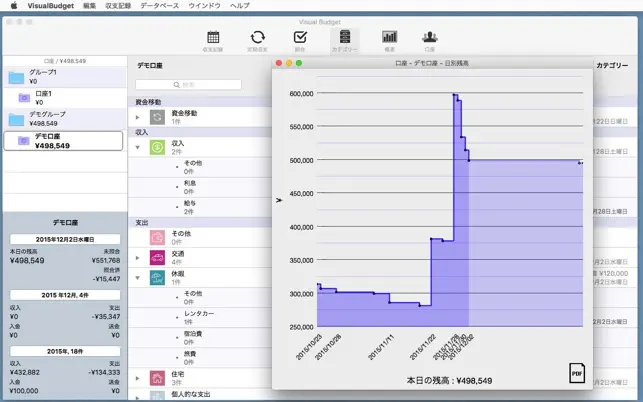Open the overview bar chart icon
The image size is (643, 402).
(389, 37)
